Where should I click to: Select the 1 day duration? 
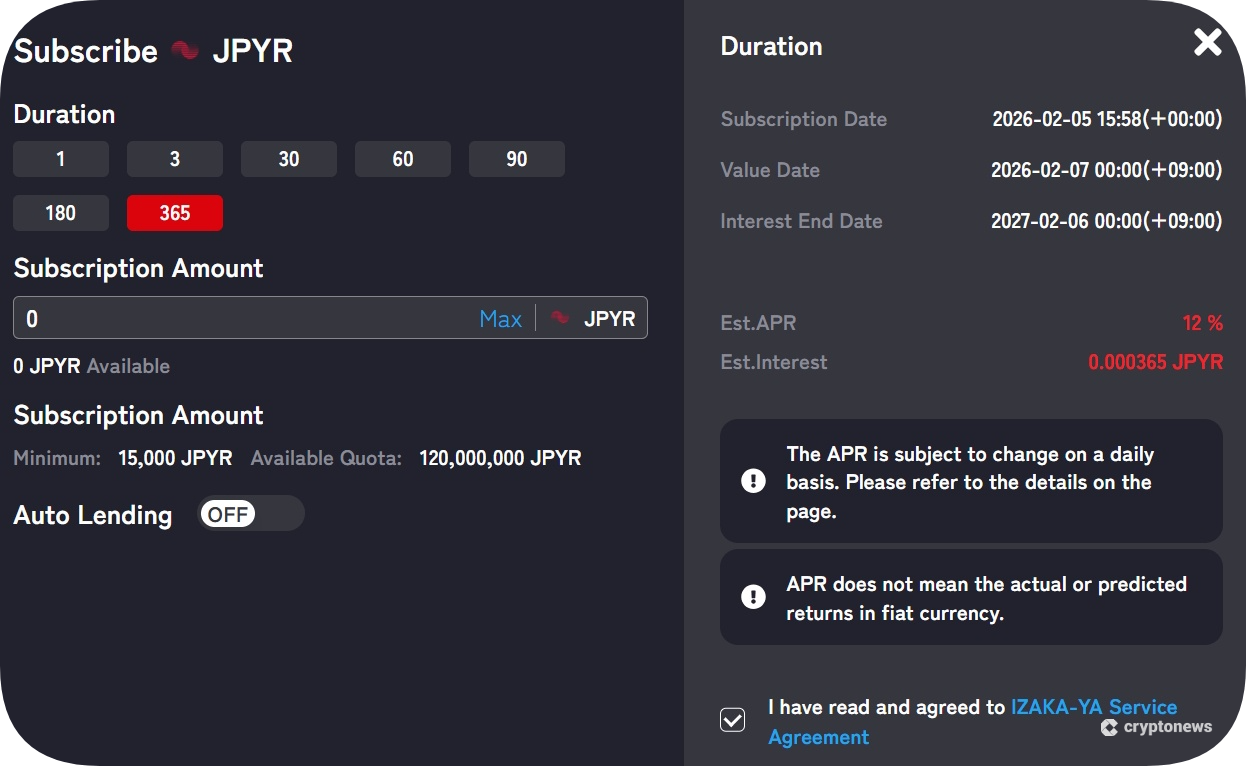(61, 159)
